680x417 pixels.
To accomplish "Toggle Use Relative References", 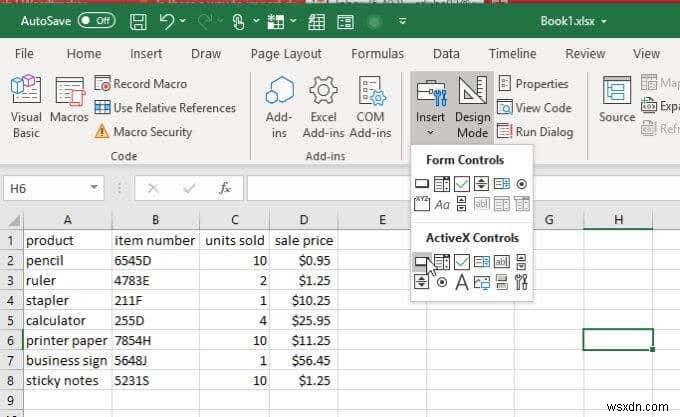I will coord(165,108).
